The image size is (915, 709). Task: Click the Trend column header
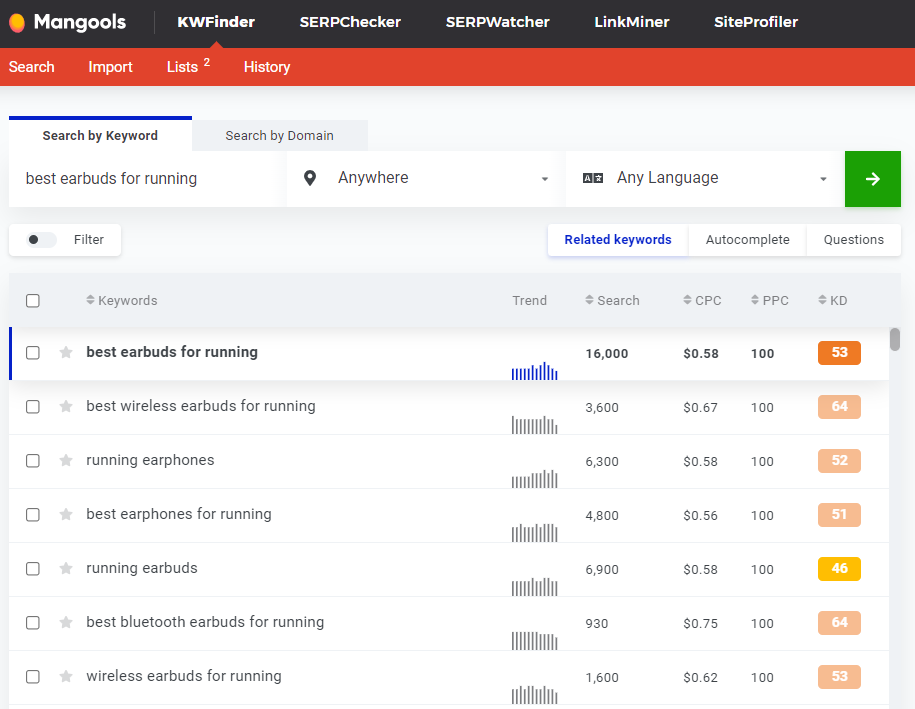(529, 301)
